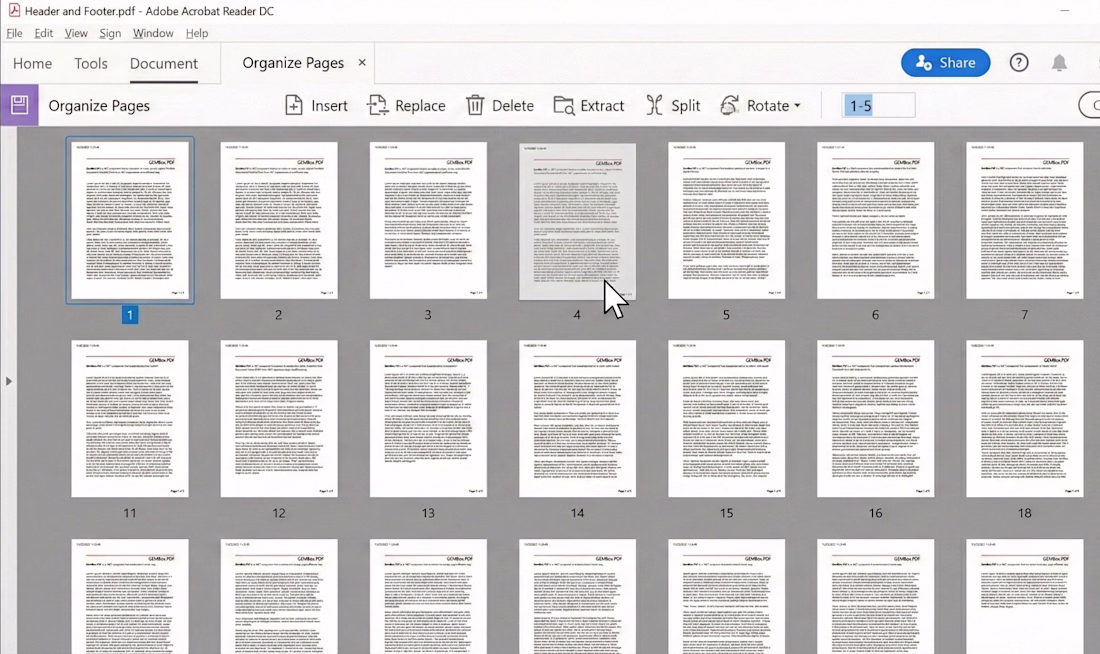Screen dimensions: 1100x654
Task: Open the Edit menu
Action: pyautogui.click(x=43, y=33)
